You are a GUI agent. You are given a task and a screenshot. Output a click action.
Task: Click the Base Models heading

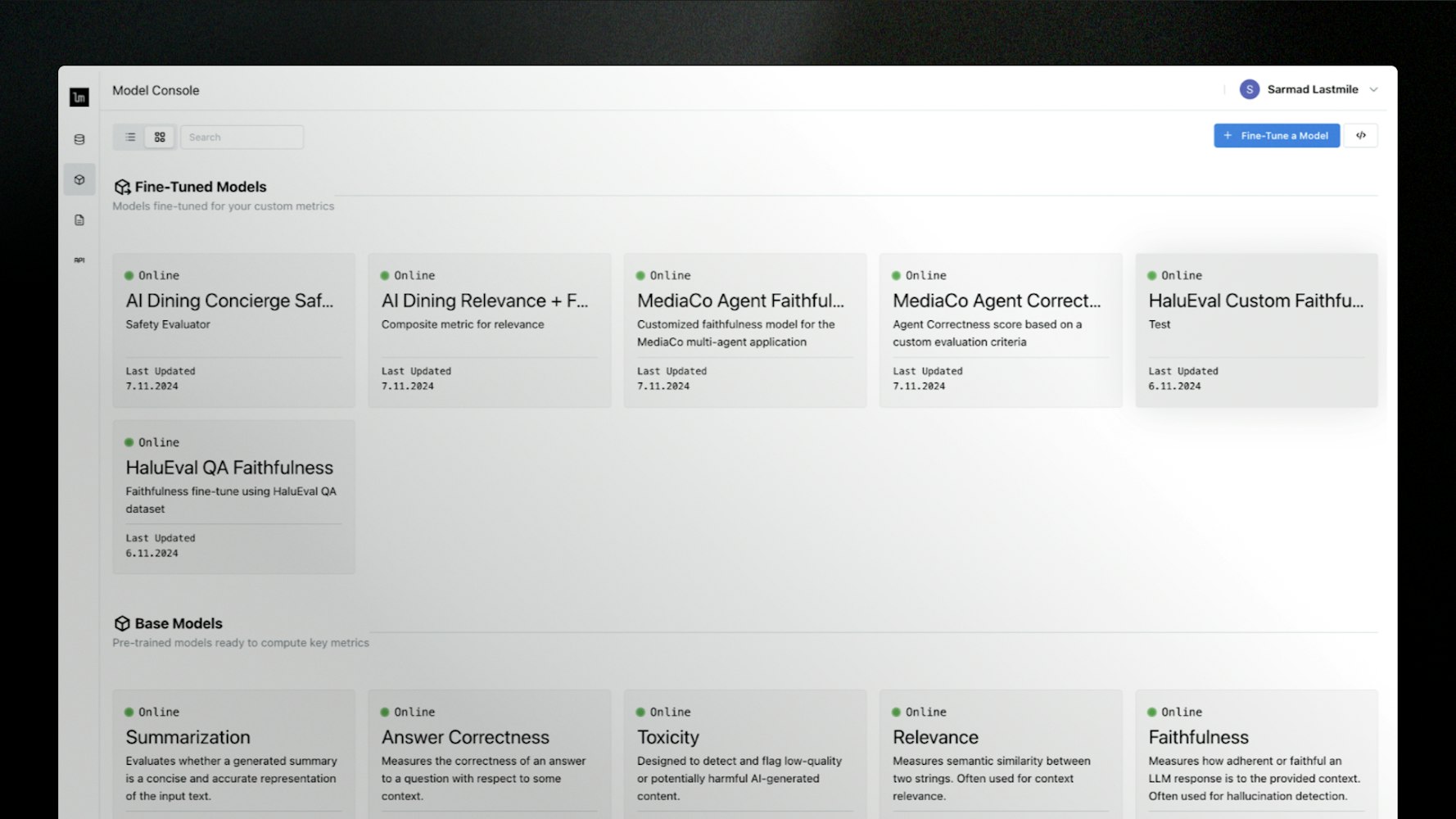click(x=179, y=623)
